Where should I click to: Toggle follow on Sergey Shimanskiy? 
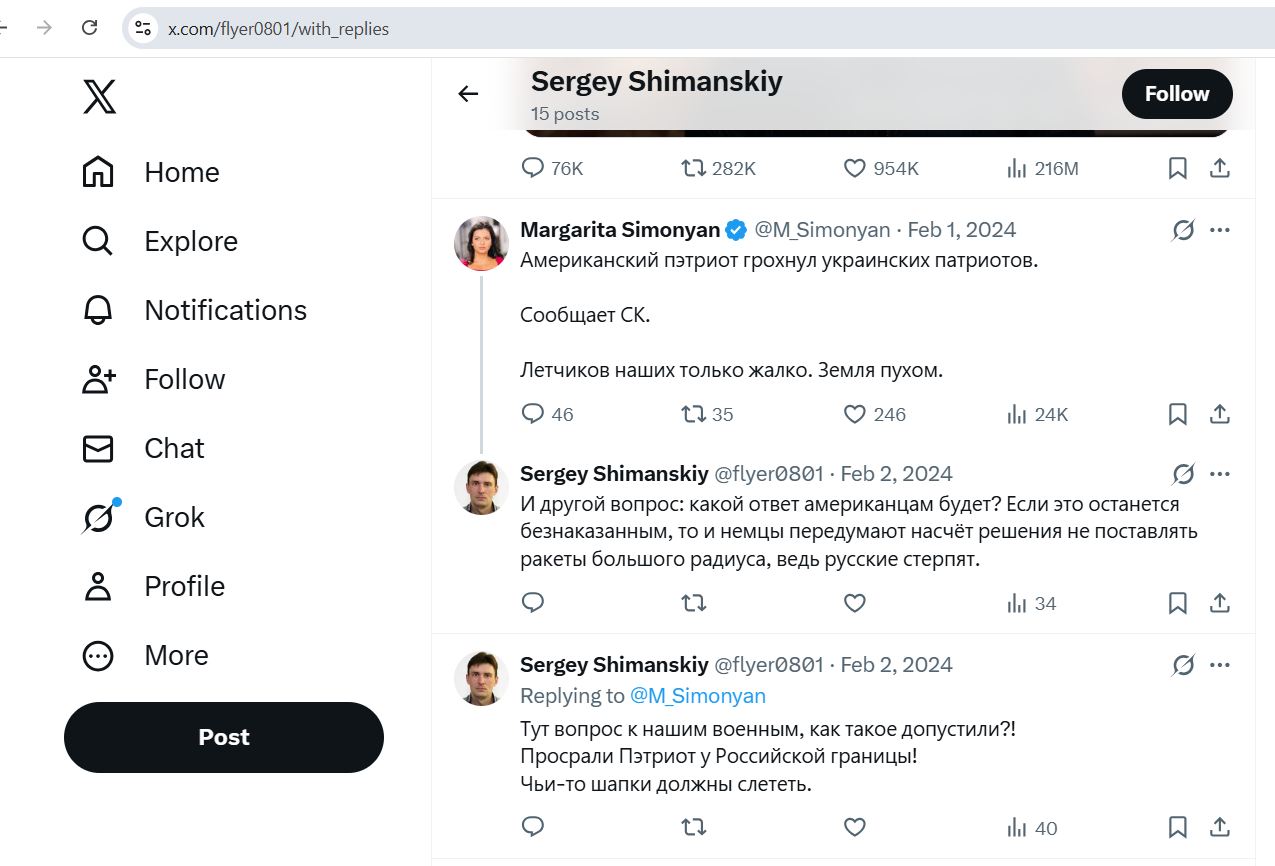[x=1176, y=93]
